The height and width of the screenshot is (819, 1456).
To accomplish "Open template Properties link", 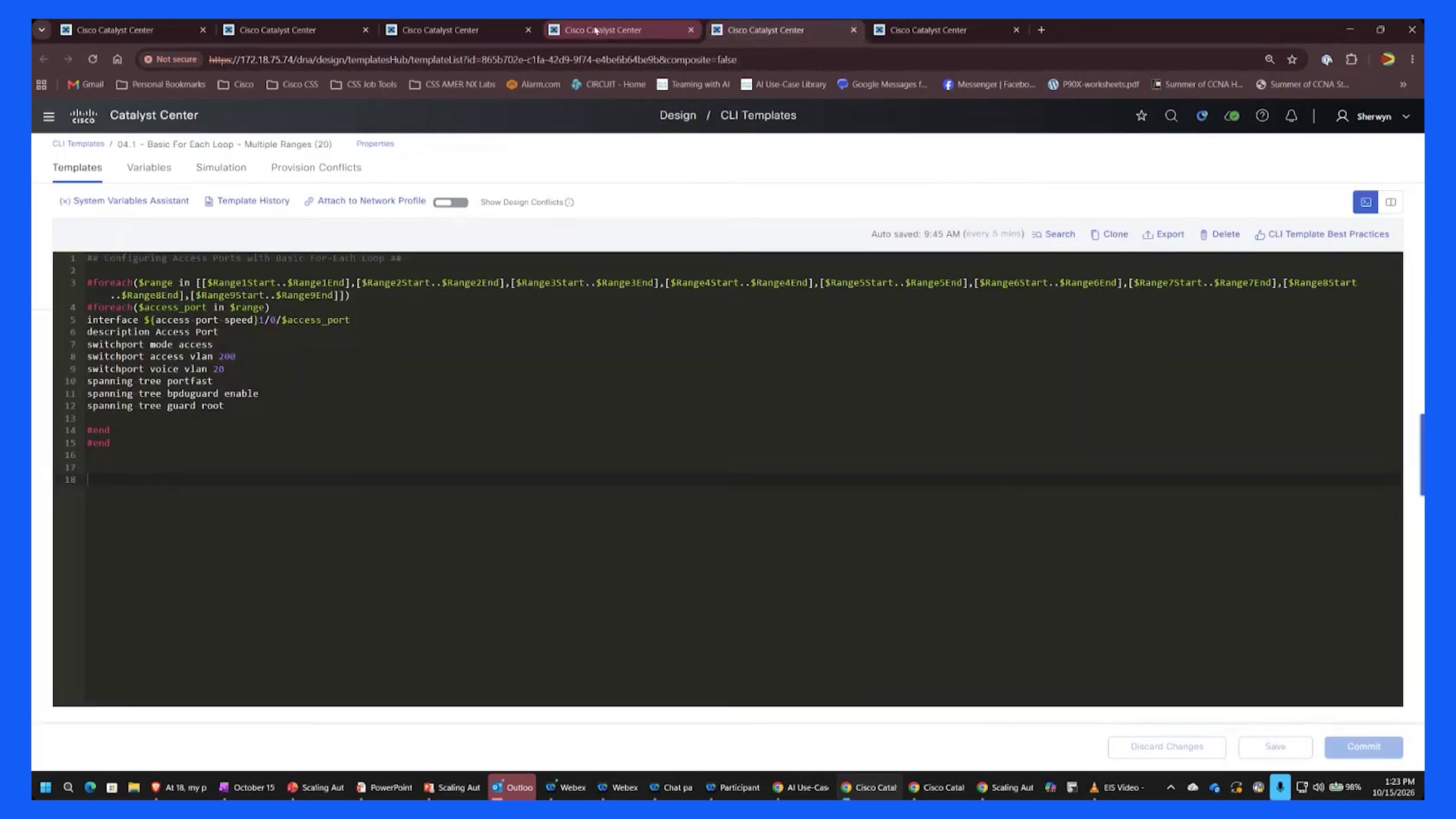I will click(x=375, y=143).
